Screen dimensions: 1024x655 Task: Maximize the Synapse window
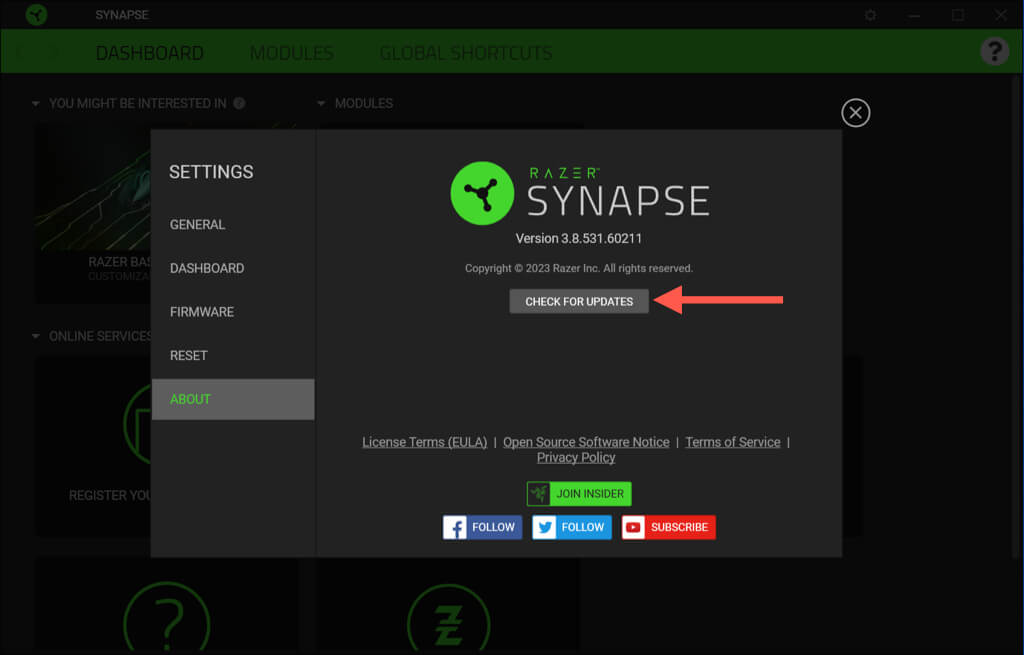point(957,14)
